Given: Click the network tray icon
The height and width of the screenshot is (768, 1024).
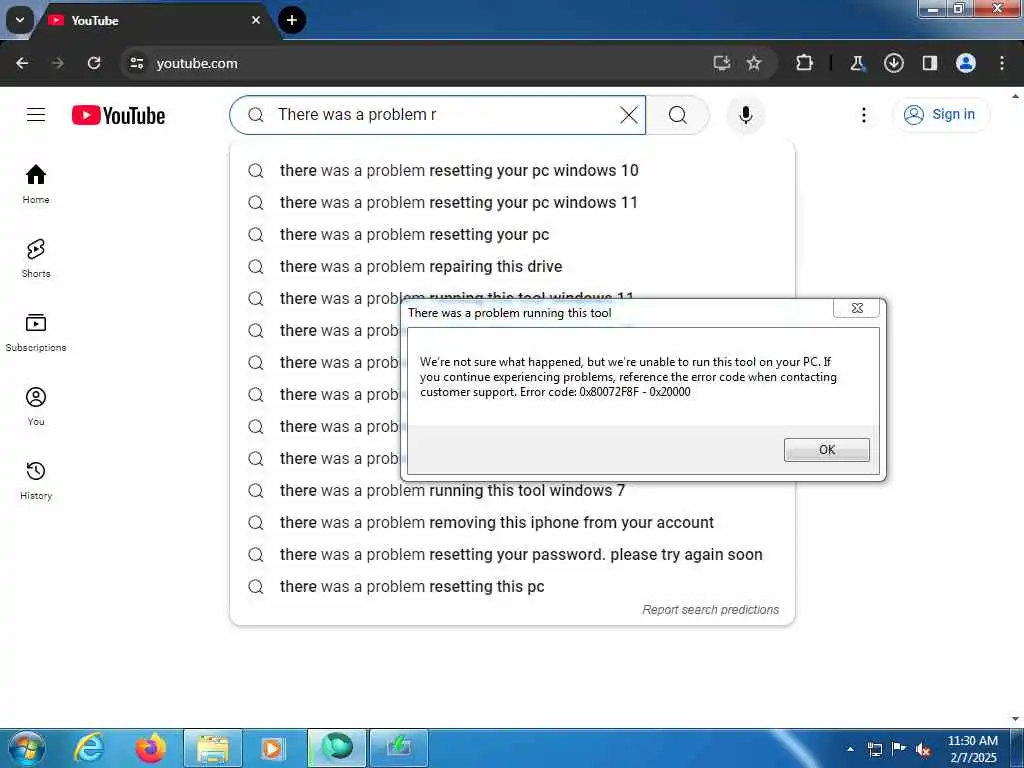Looking at the screenshot, I should 874,750.
